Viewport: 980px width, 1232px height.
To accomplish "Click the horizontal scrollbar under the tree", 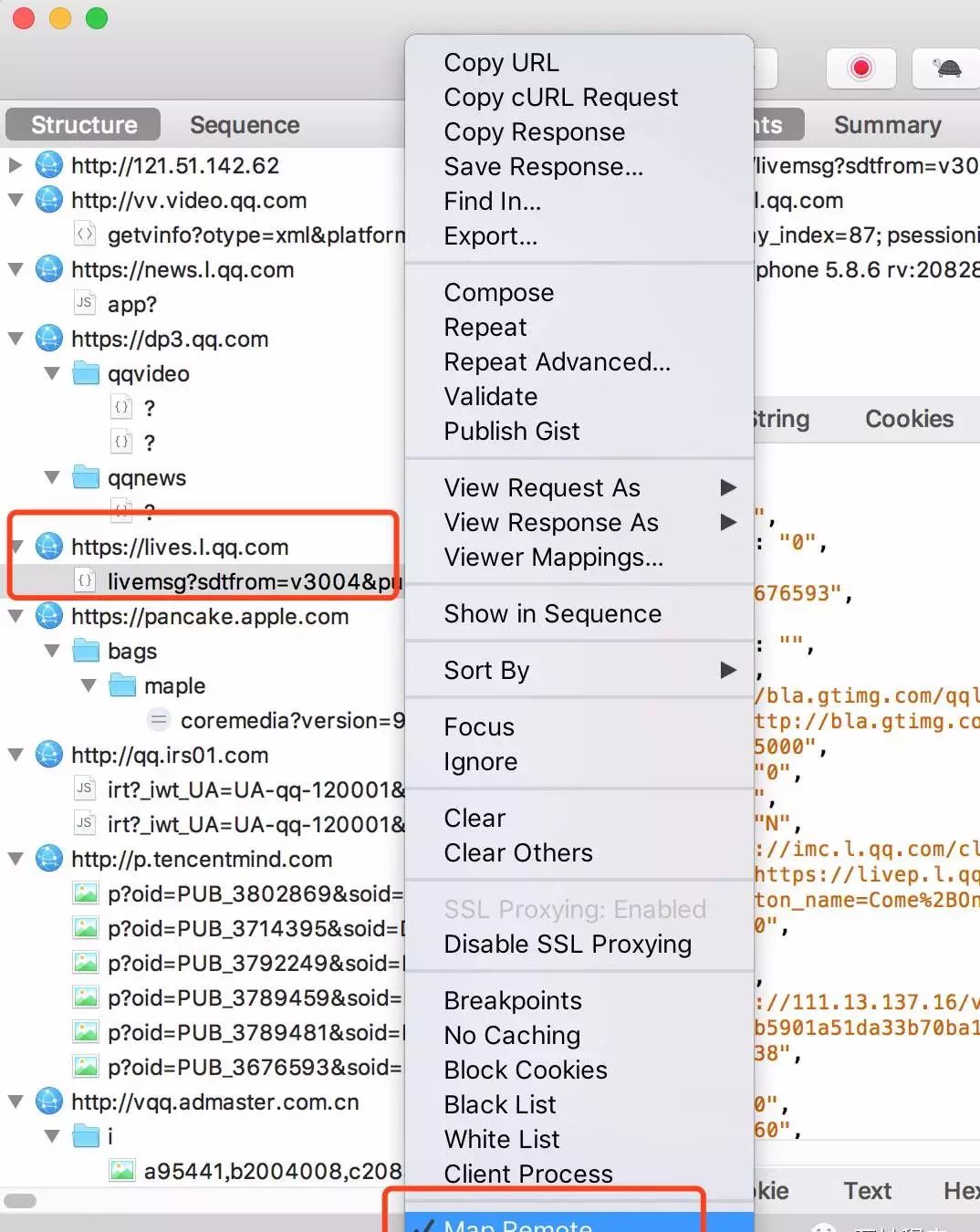I will tap(20, 1201).
